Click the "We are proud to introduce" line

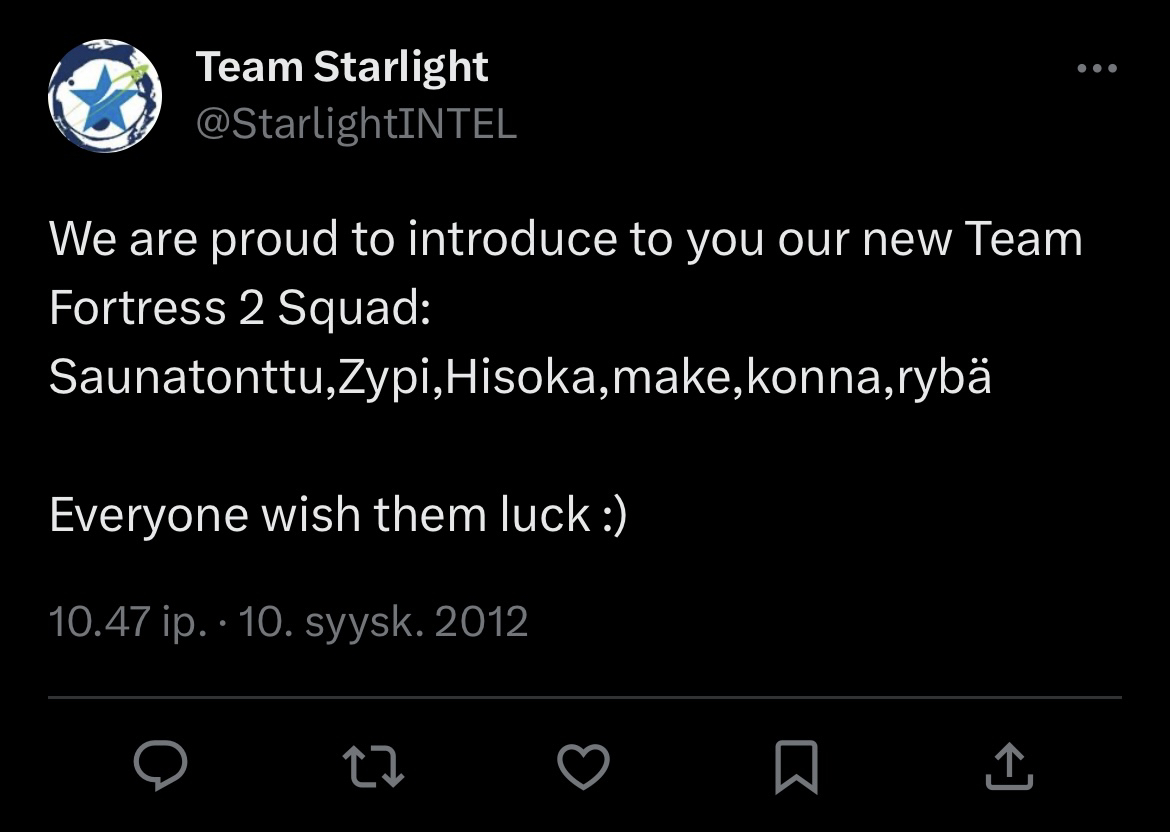pos(565,240)
